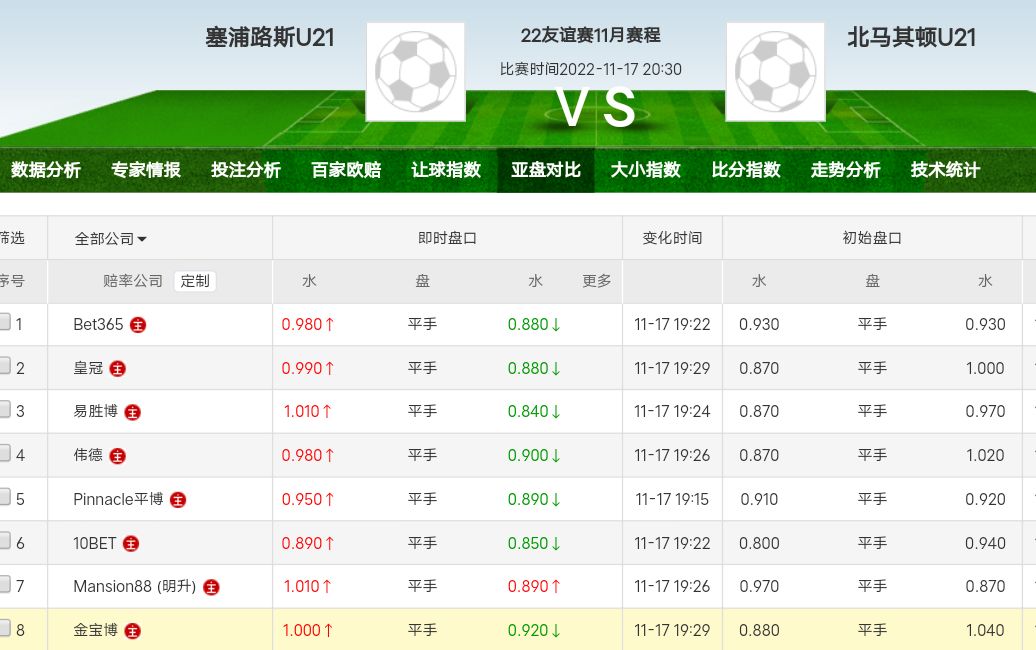Click the 塞浦路斯U21 team logo
Screen dimensions: 1036x650
coord(415,72)
